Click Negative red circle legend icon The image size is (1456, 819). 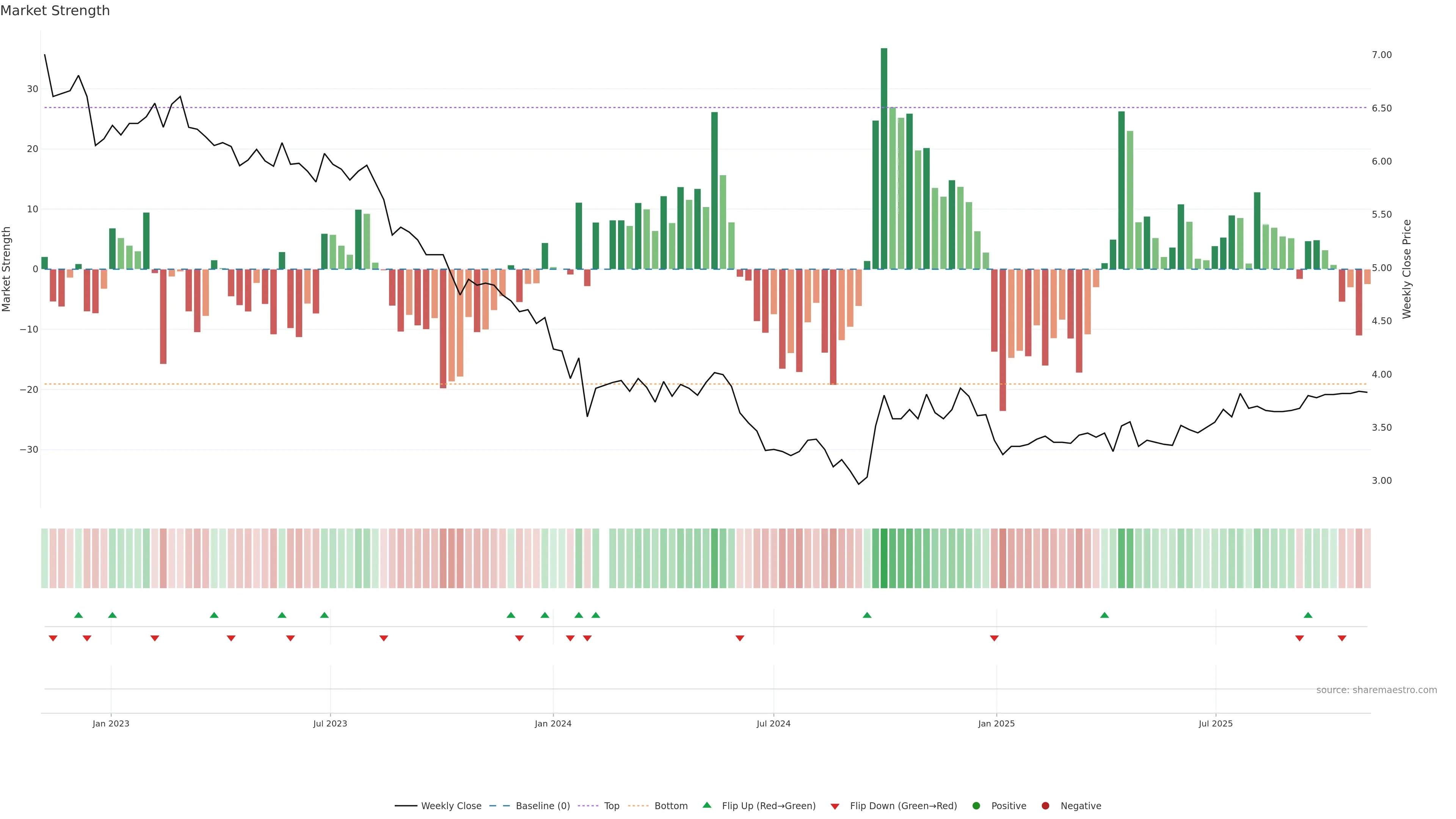(x=1045, y=805)
